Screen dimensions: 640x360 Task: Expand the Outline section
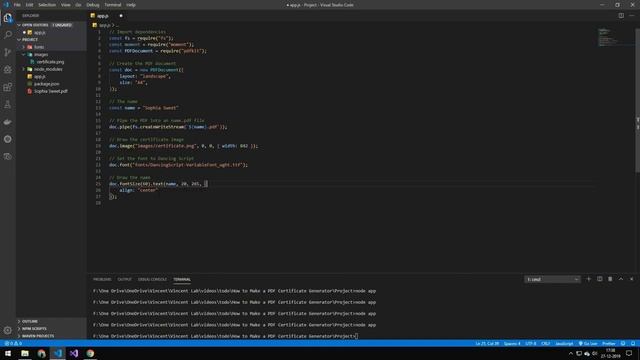pos(30,322)
